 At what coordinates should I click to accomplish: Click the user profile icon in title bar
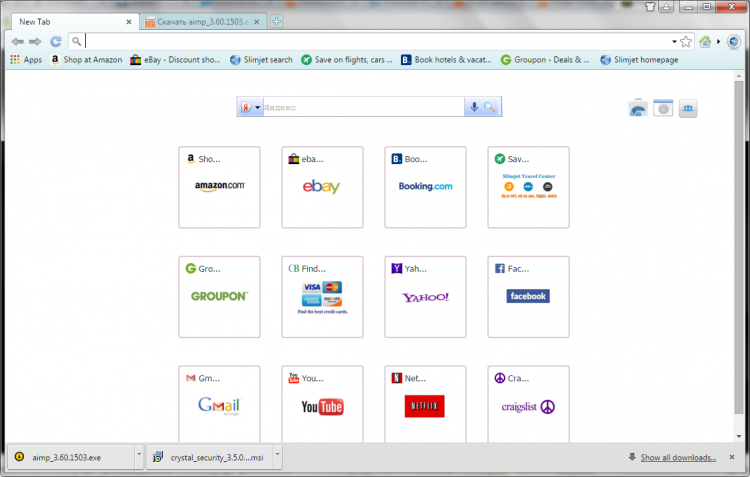(666, 6)
